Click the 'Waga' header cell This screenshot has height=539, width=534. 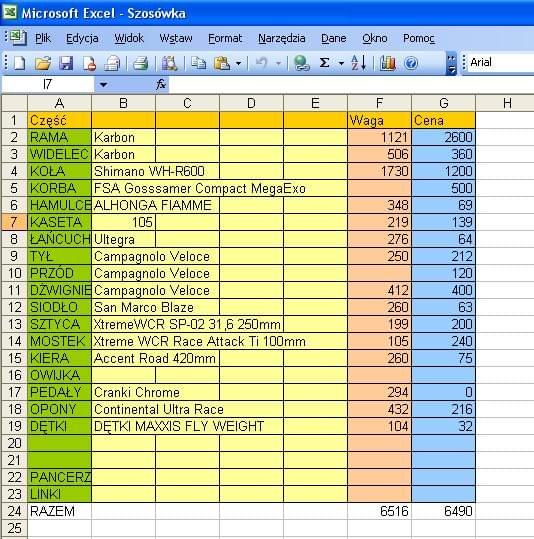point(379,120)
